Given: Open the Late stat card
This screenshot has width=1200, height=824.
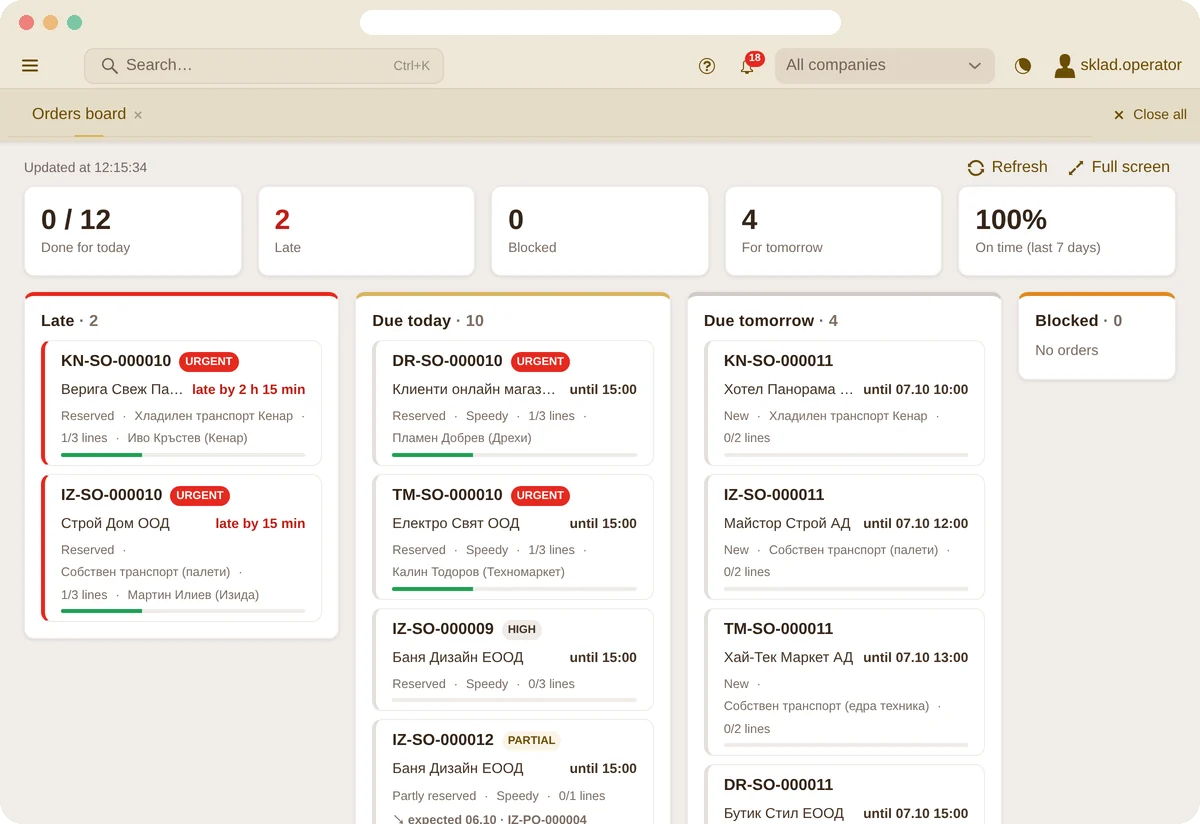Looking at the screenshot, I should tap(366, 231).
